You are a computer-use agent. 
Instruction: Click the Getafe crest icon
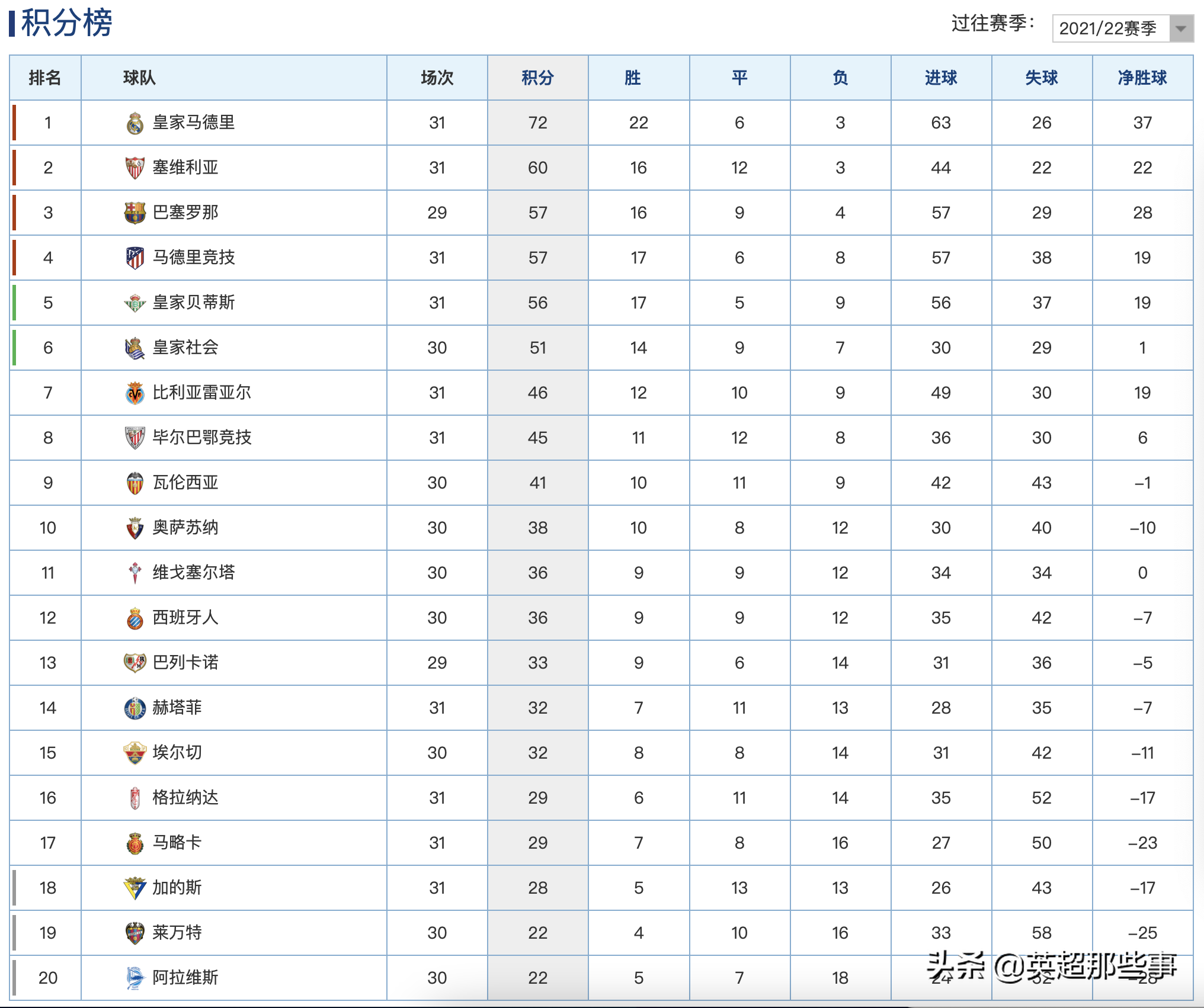pyautogui.click(x=135, y=708)
